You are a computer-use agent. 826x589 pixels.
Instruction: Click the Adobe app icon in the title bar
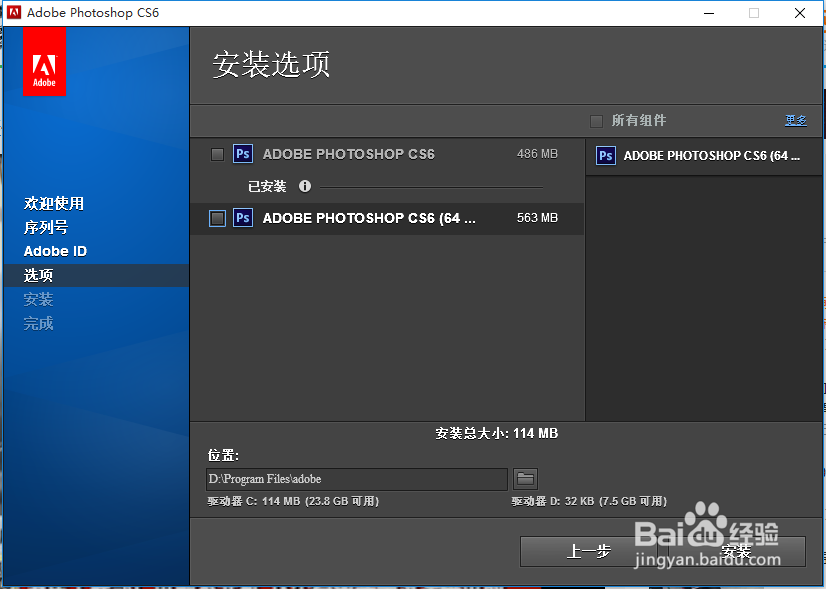tap(14, 13)
